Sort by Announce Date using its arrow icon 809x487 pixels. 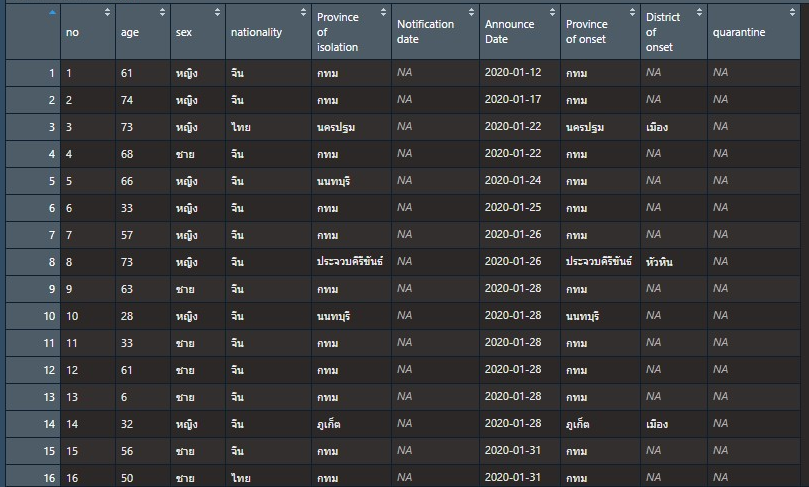click(x=552, y=13)
